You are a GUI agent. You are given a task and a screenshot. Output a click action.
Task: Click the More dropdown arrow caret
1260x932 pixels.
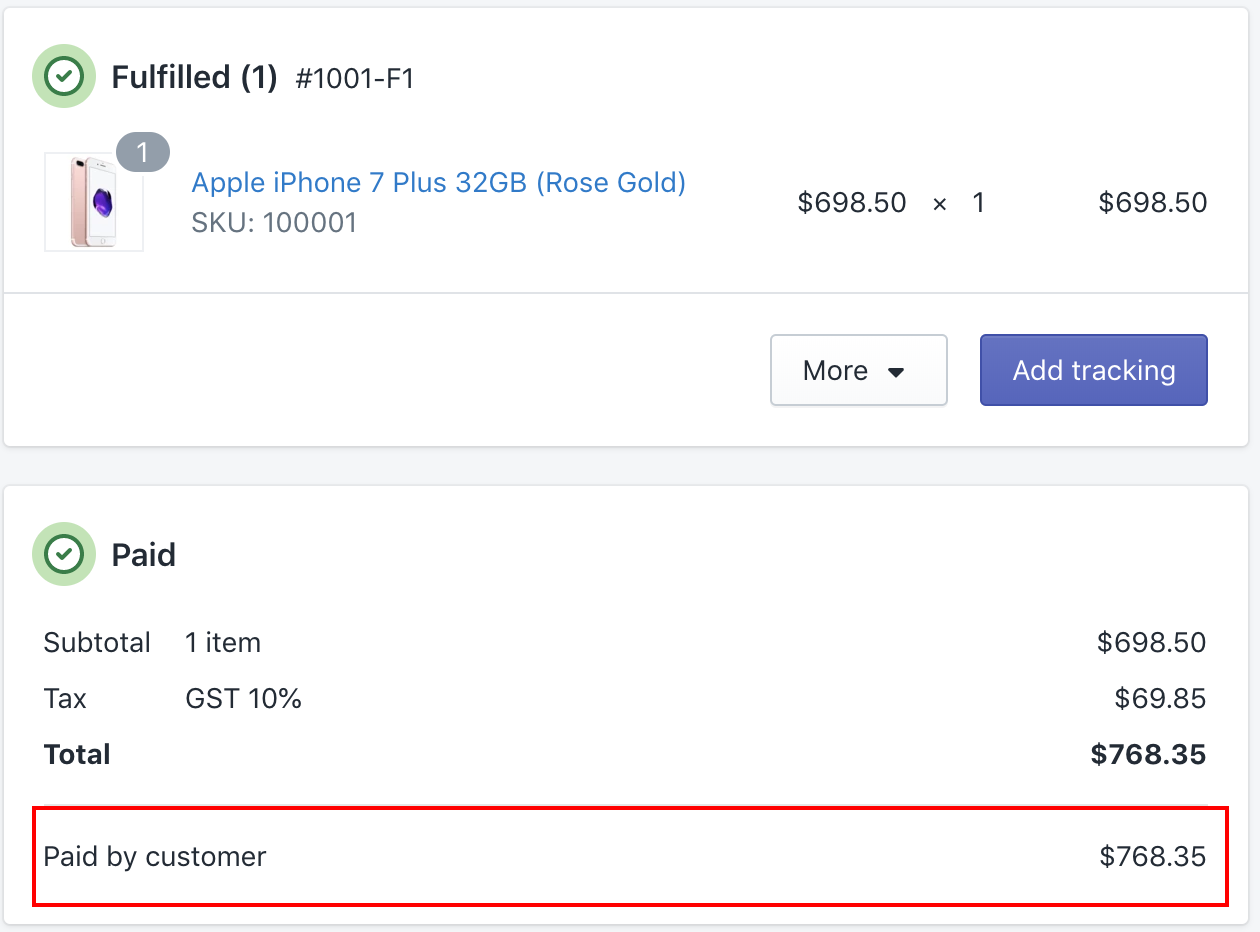896,372
